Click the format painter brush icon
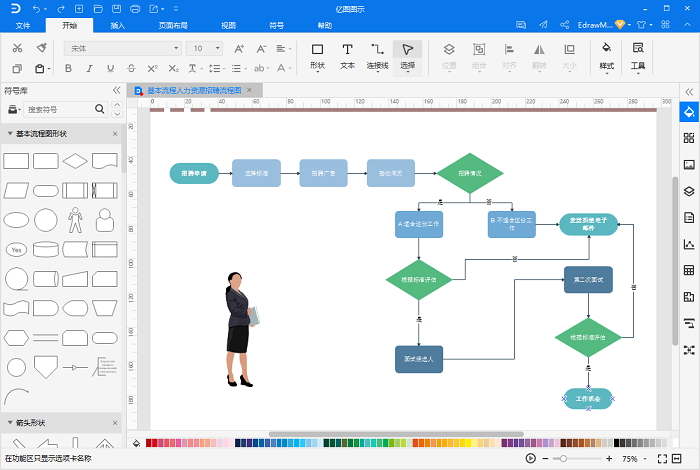 click(41, 48)
